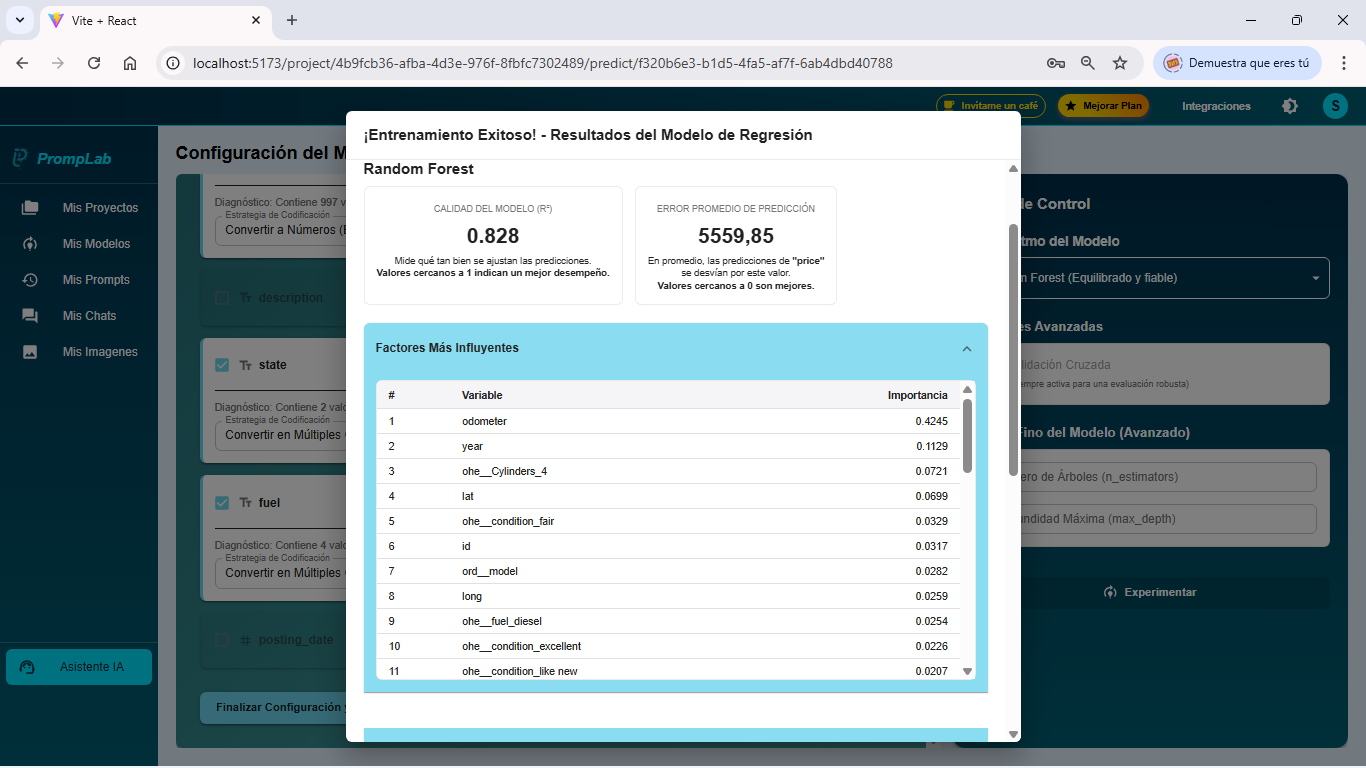Click the browser address bar URL

[x=543, y=63]
